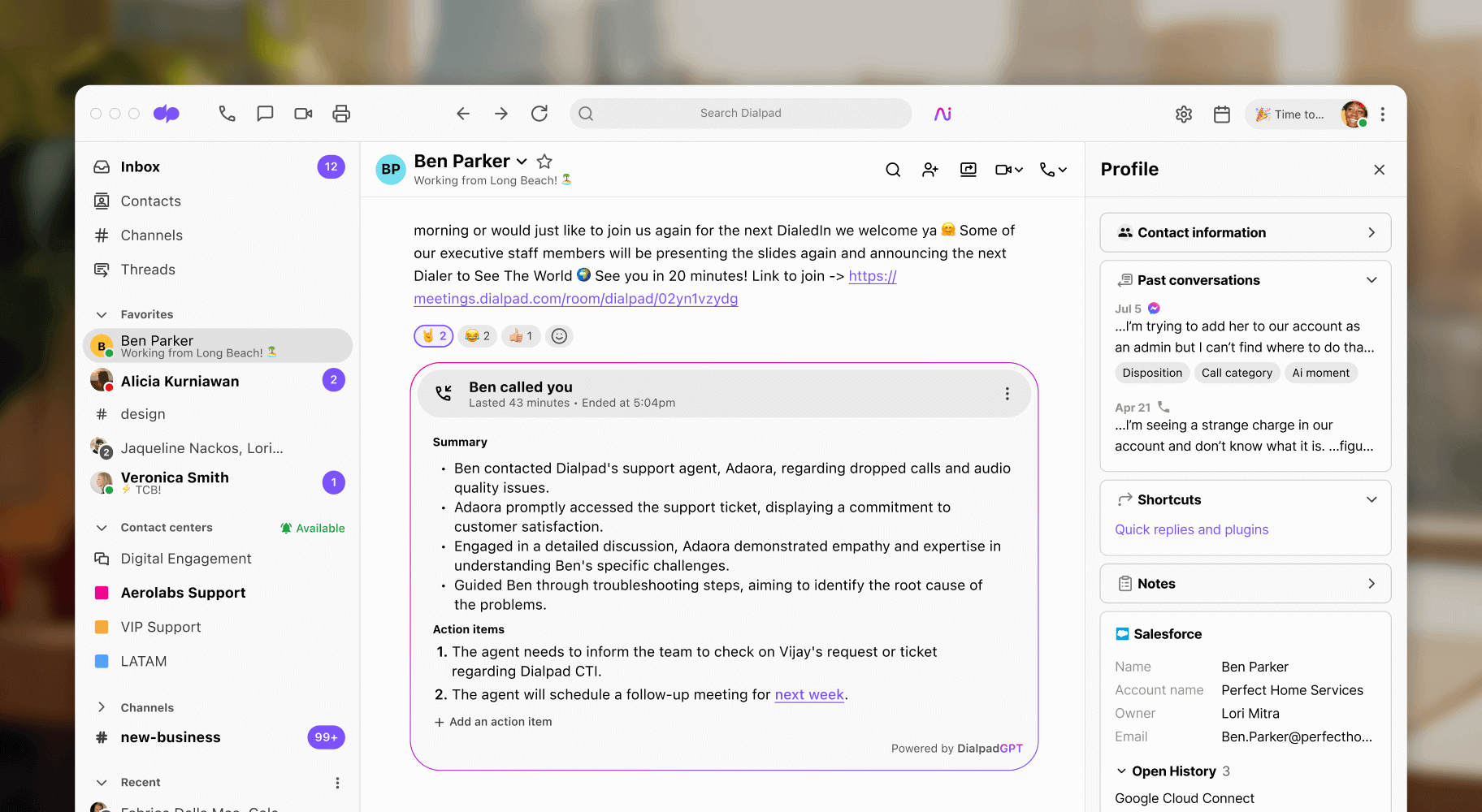Open the dropdown next to Ben Parker's name

(x=521, y=161)
